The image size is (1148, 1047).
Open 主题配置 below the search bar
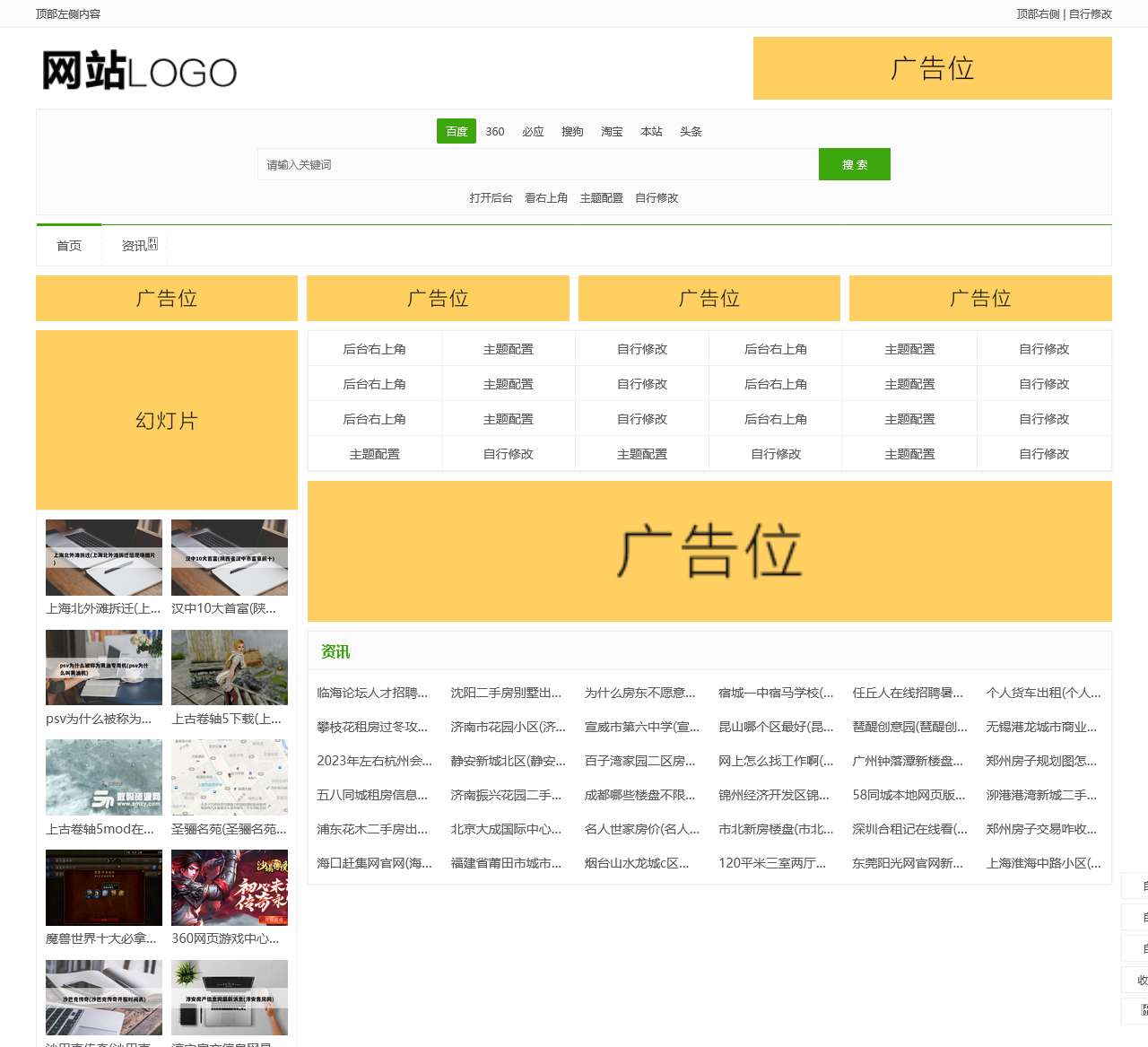602,197
